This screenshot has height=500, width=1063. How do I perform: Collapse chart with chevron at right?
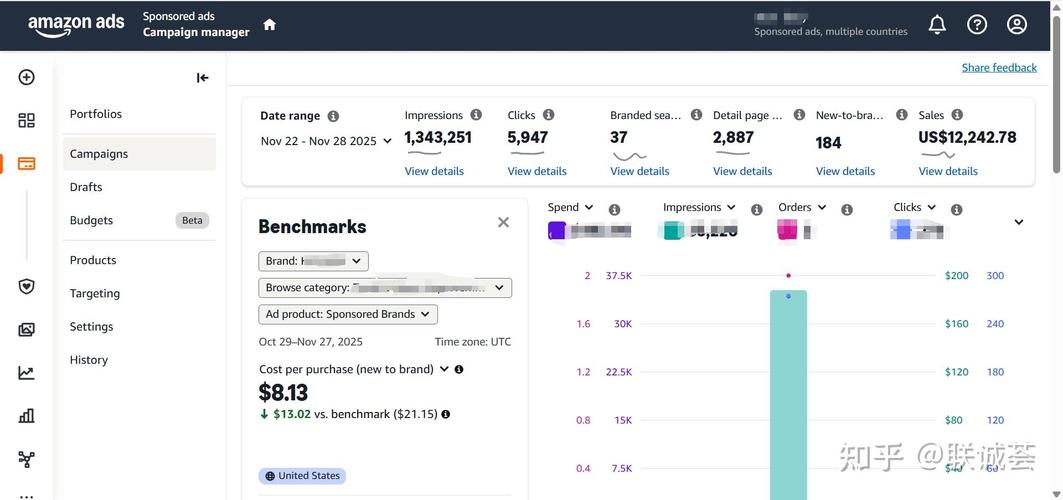[1018, 222]
